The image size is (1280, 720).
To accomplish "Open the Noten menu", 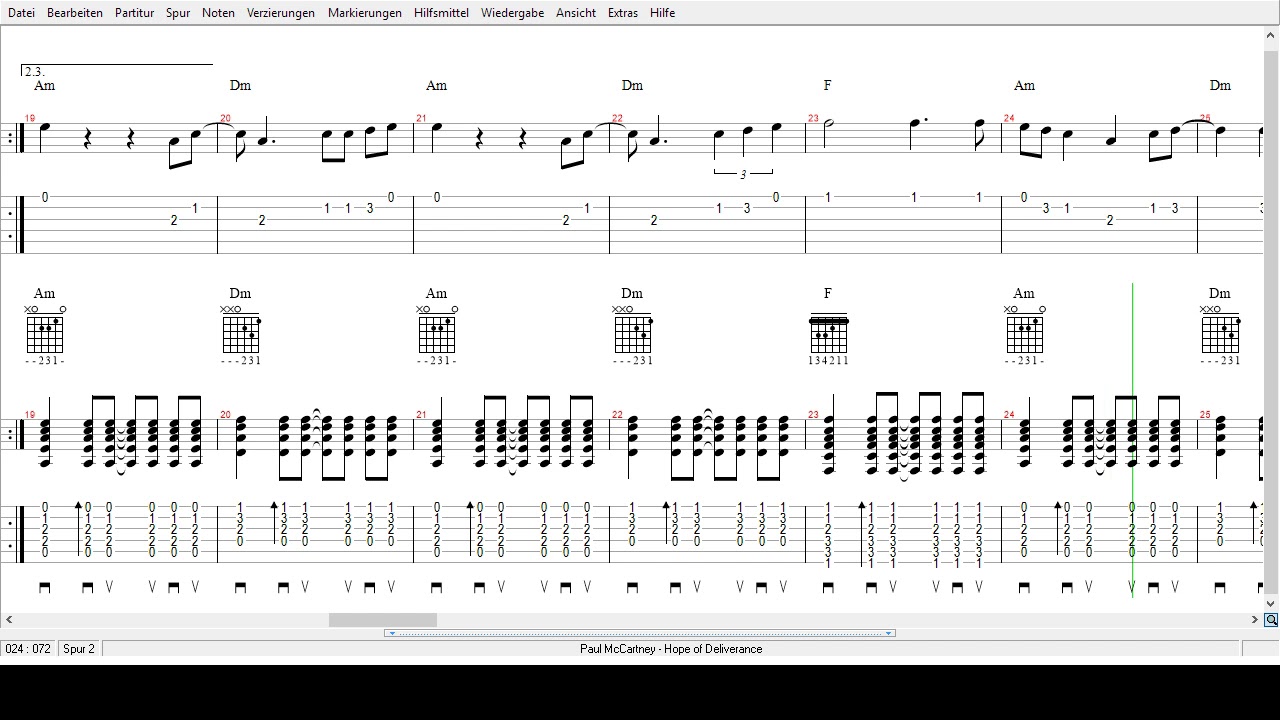I will (x=218, y=13).
